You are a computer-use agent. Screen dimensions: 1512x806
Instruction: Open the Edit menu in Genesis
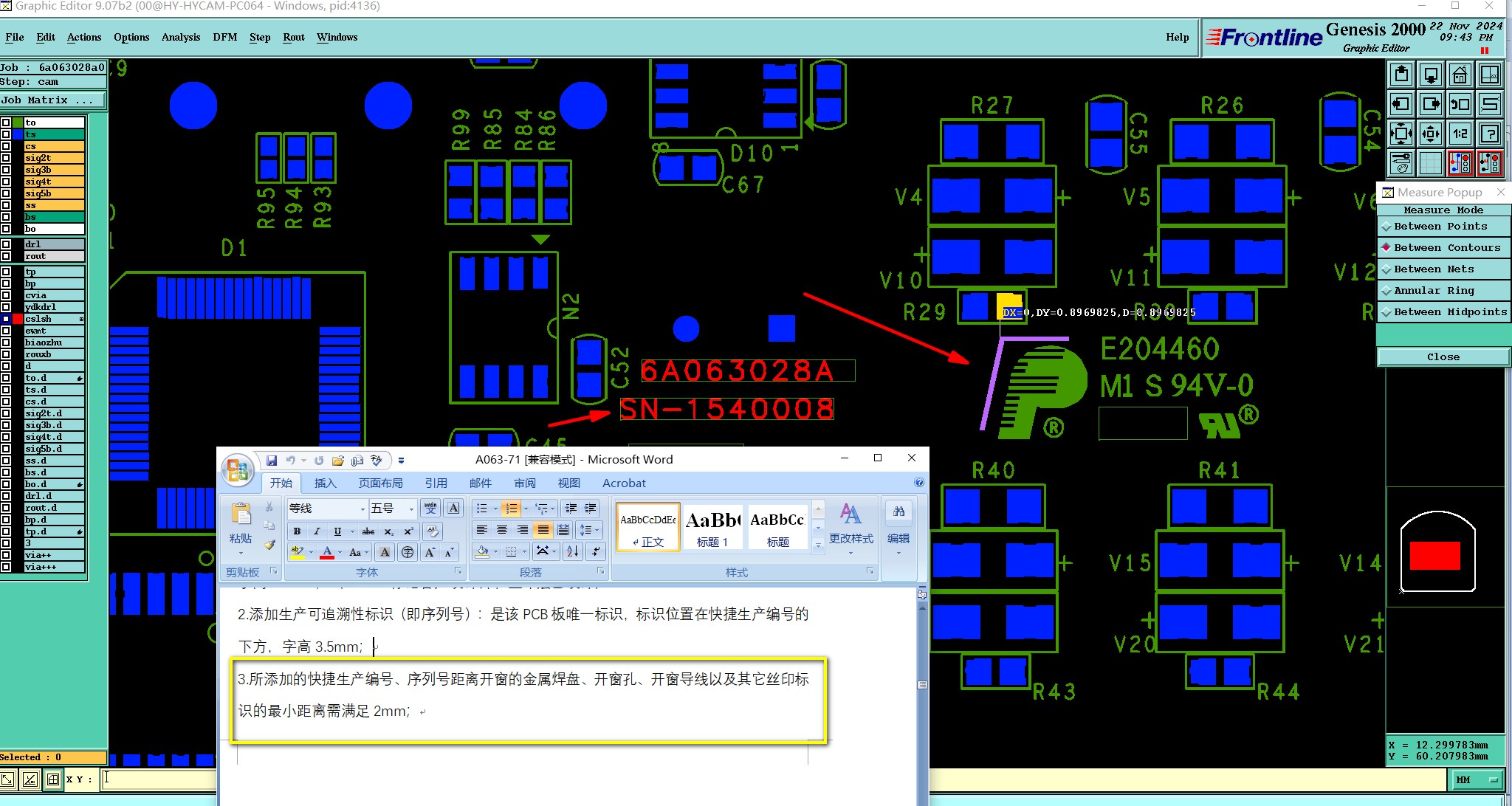coord(46,37)
